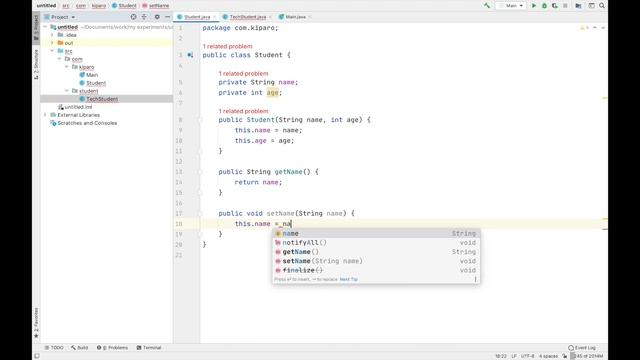The height and width of the screenshot is (360, 640).
Task: Open Project Structure icon in toolbar
Action: 578,6
